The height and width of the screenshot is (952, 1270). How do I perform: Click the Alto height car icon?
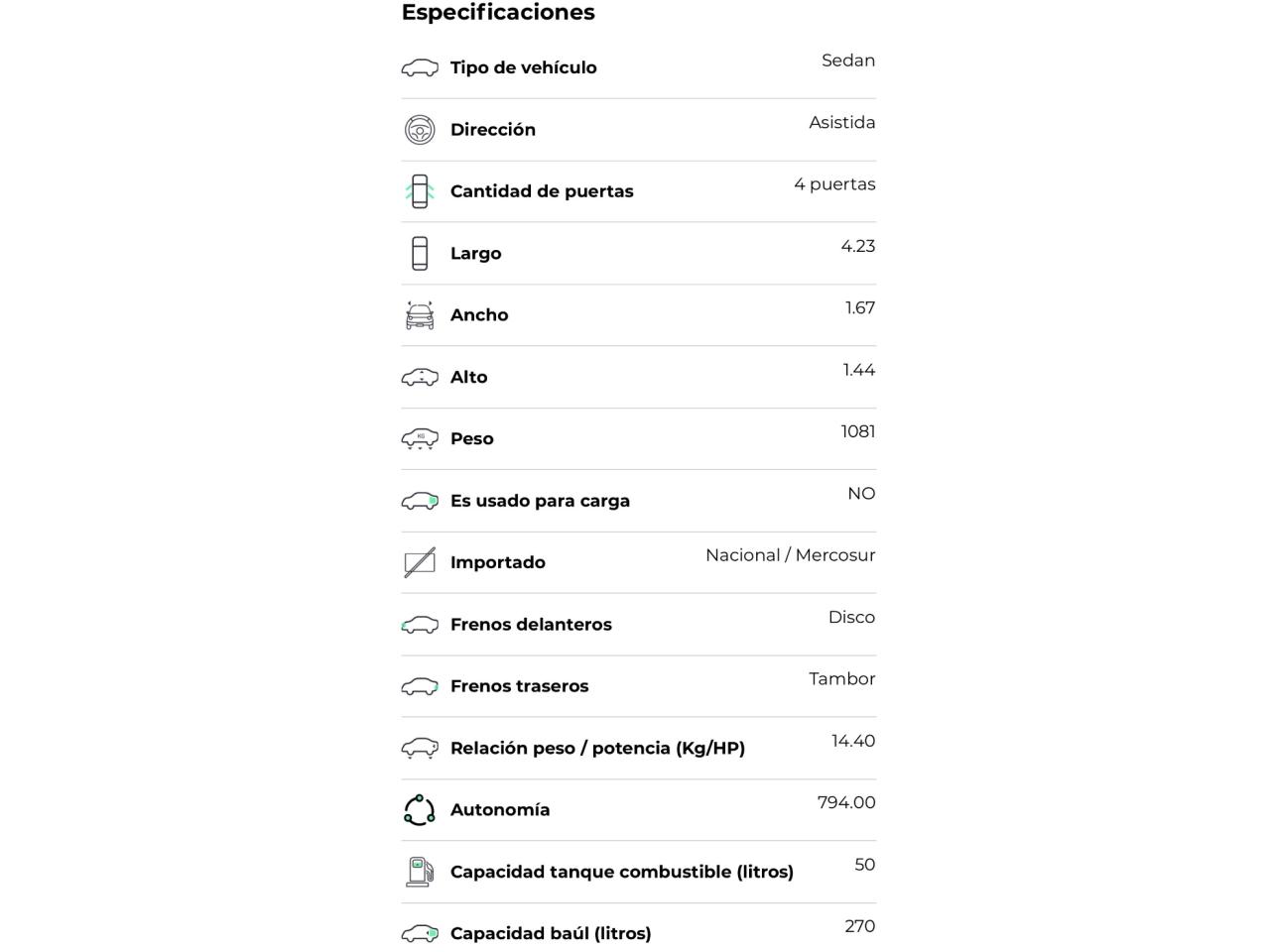tap(420, 378)
